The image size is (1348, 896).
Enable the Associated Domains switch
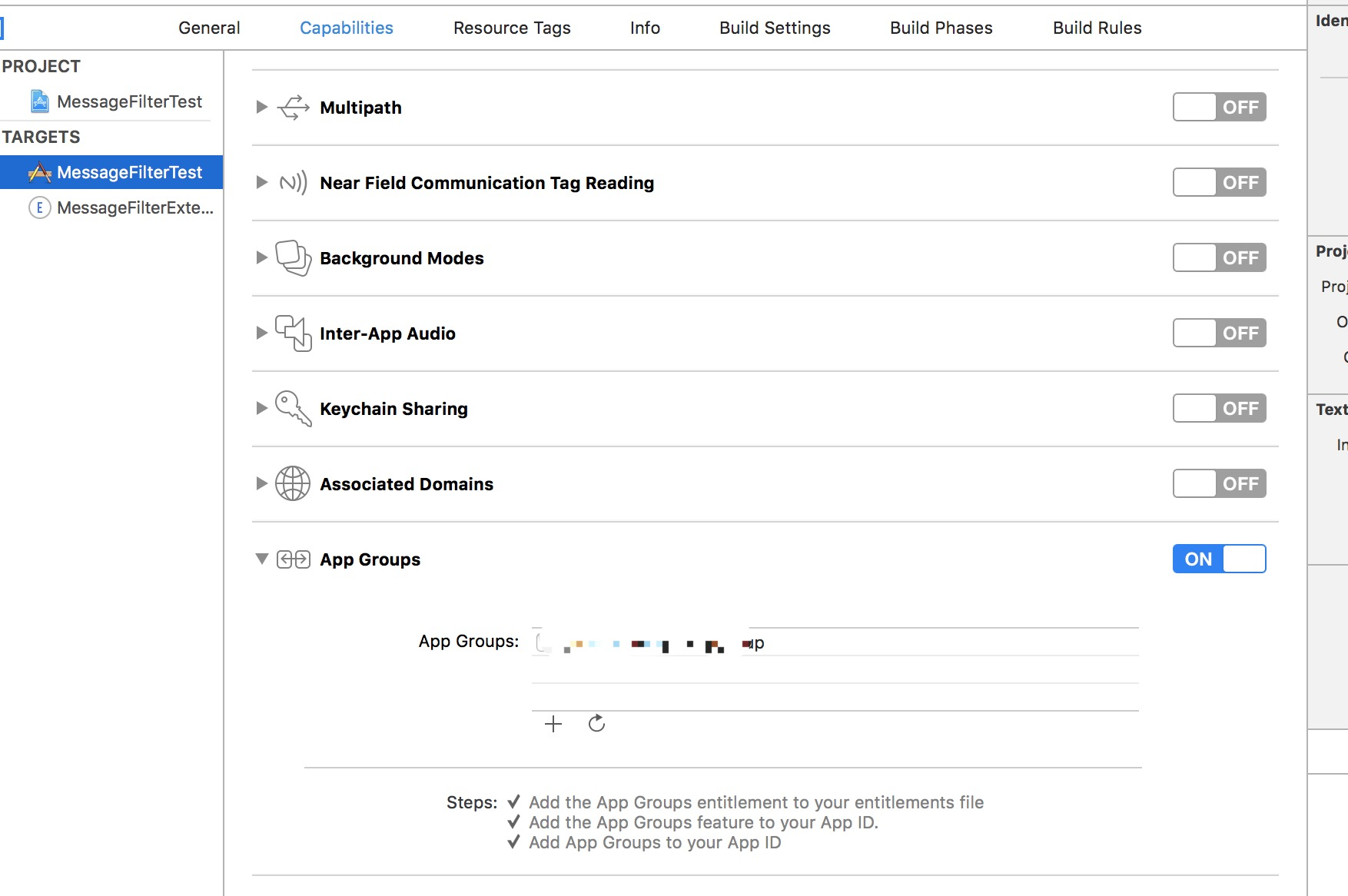[x=1219, y=484]
